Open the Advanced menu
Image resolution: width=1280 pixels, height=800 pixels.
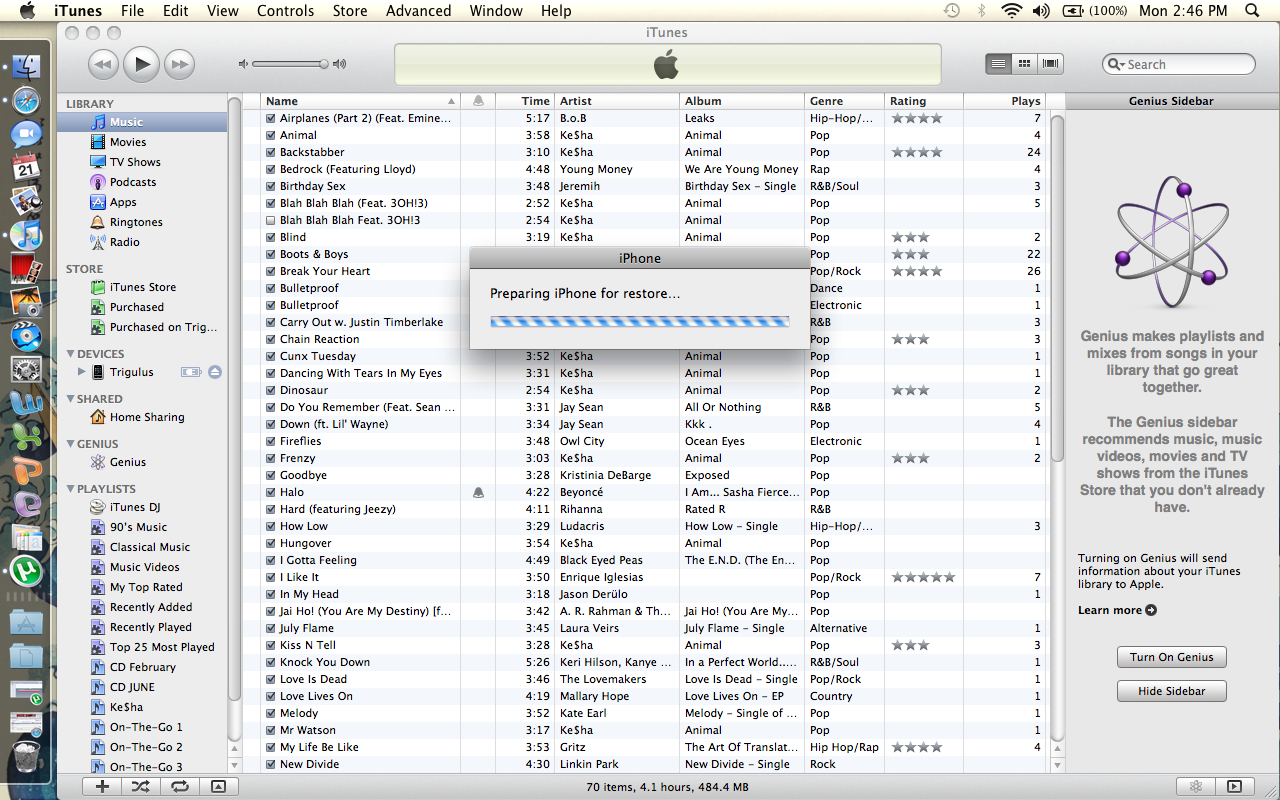418,11
